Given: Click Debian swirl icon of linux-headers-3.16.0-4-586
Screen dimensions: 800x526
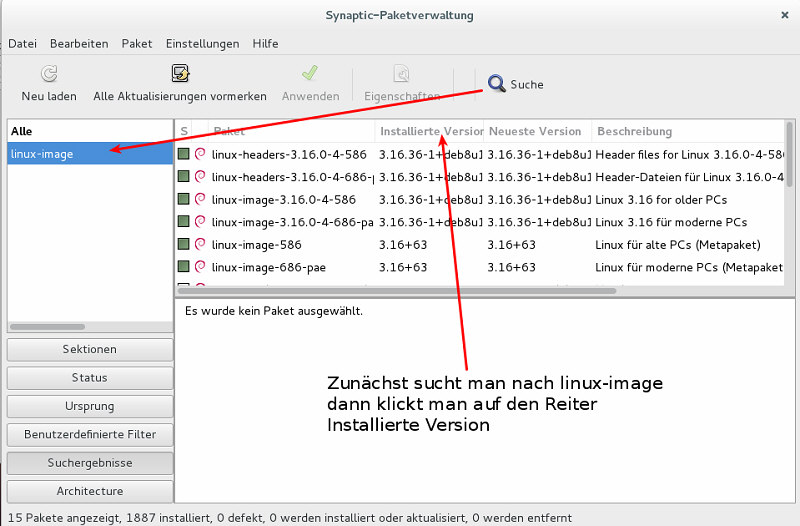Looking at the screenshot, I should pos(200,154).
